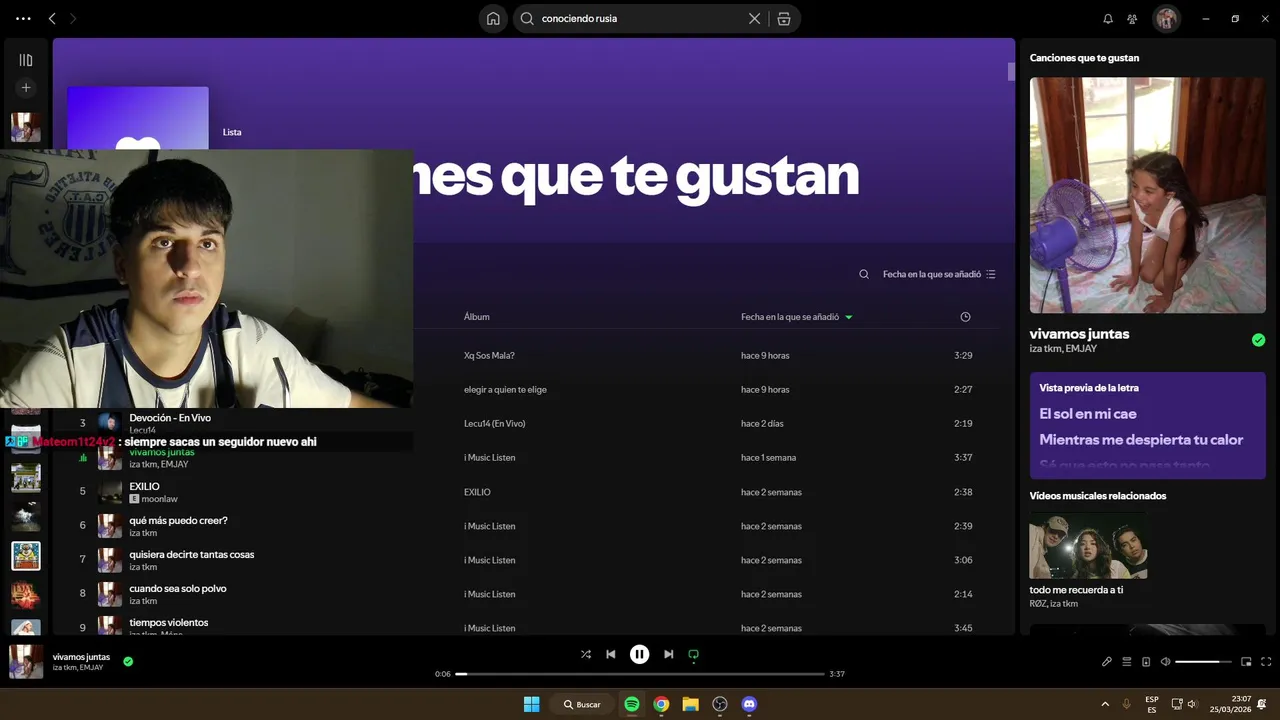Open the three-dots app menu in the top bar

(x=23, y=19)
